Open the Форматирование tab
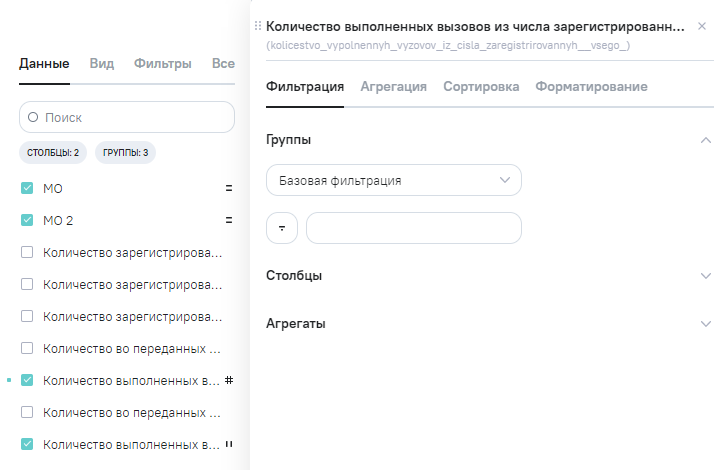724x470 pixels. coord(591,86)
